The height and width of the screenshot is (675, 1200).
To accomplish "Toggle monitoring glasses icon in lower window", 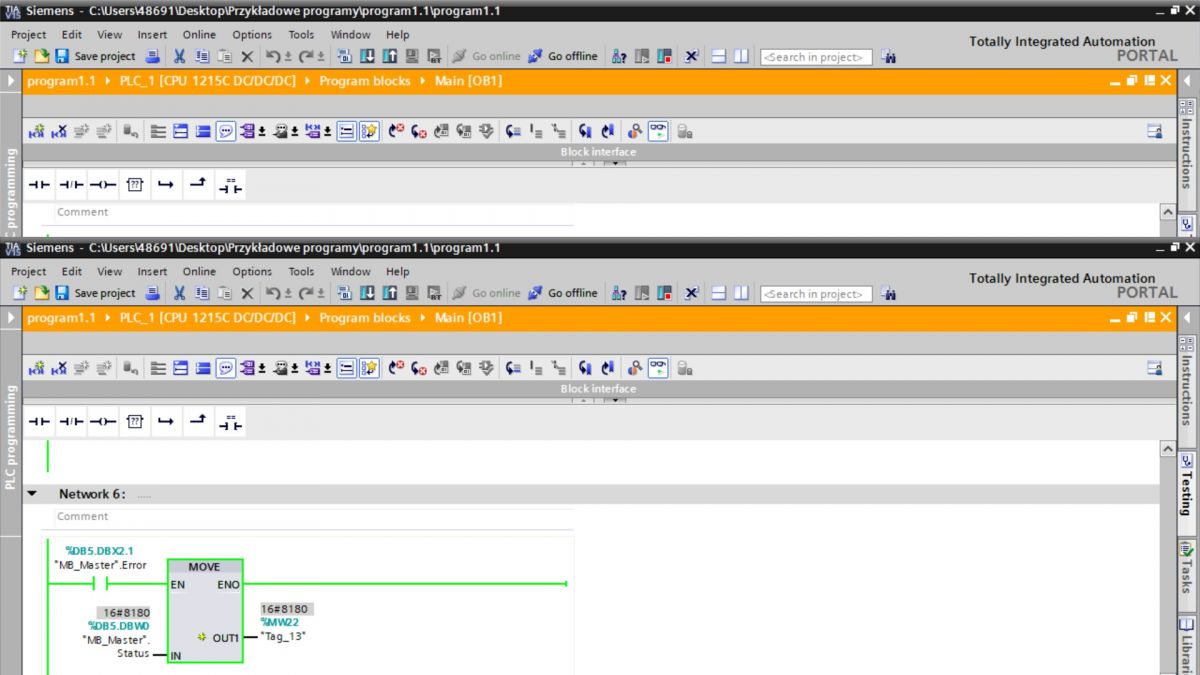I will [658, 368].
